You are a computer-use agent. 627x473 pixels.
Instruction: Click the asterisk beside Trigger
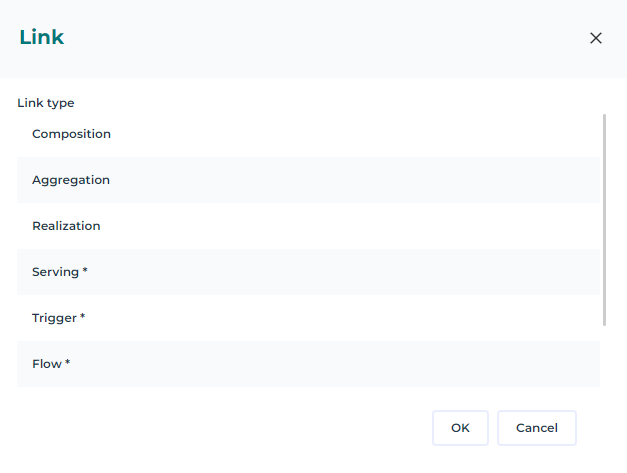point(82,317)
